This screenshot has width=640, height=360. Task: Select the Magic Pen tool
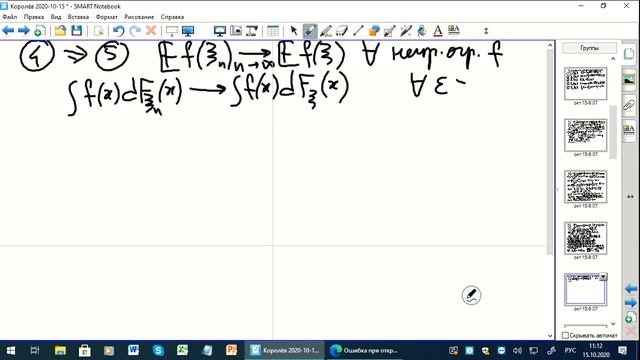coord(406,31)
